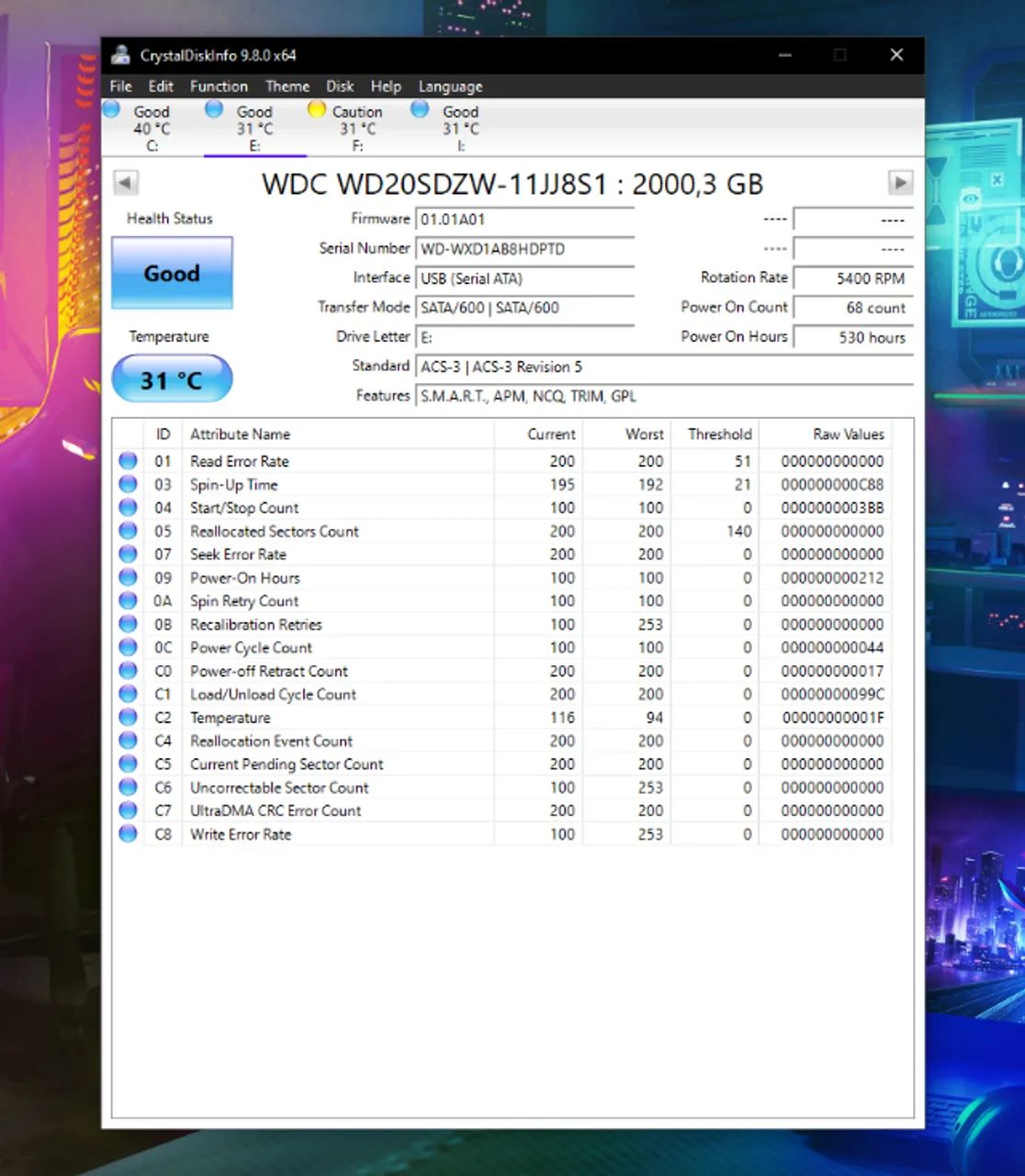This screenshot has height=1176, width=1025.
Task: Click status icon for Power Cycle Count row
Action: (129, 647)
